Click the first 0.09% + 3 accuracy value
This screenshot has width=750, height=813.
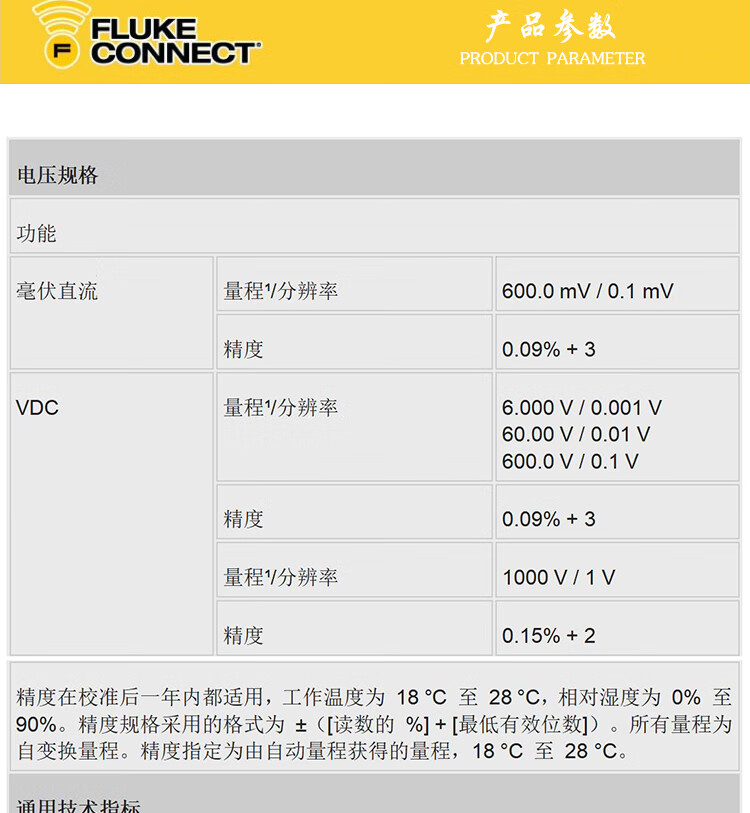[x=549, y=349]
